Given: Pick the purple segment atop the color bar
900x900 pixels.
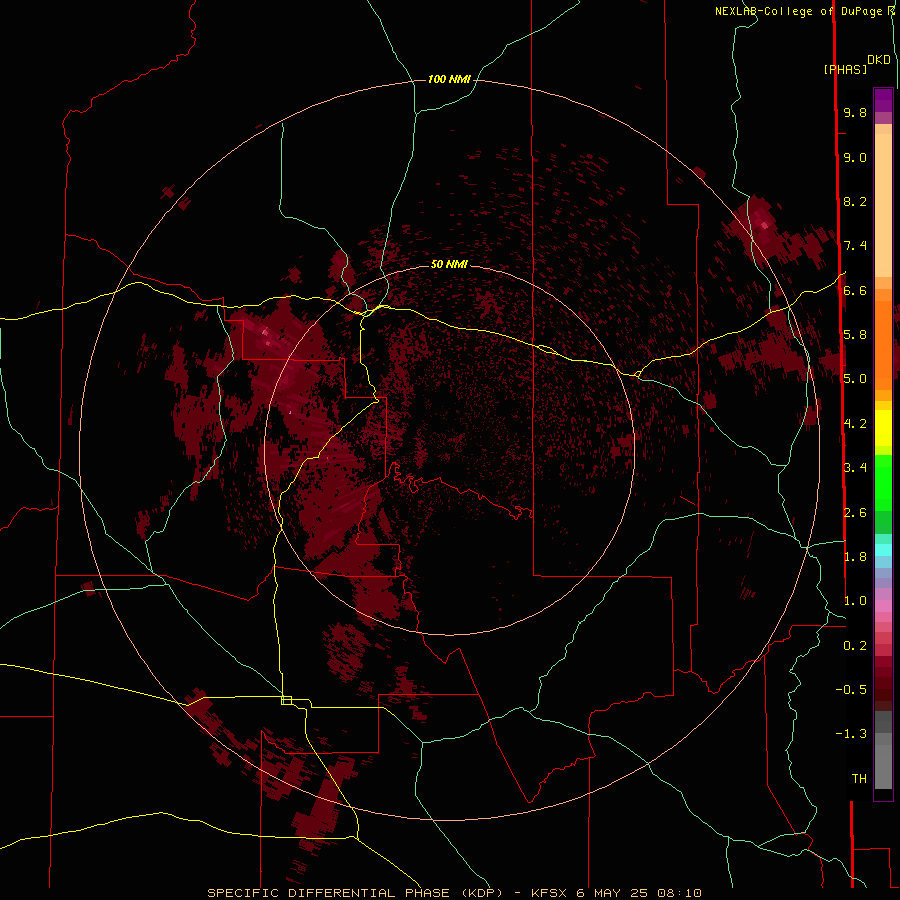Looking at the screenshot, I should pos(883,100).
